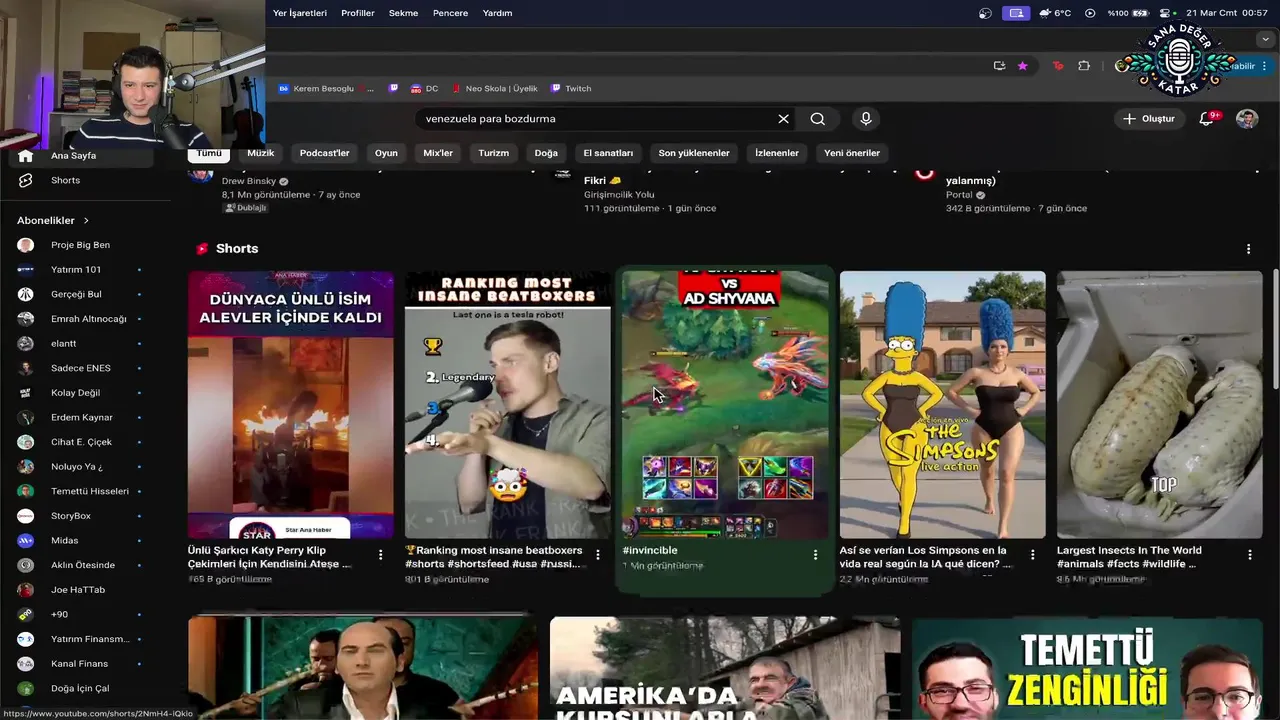The height and width of the screenshot is (720, 1280).
Task: Play the Katy Perry fire Short thumbnail
Action: click(x=291, y=405)
